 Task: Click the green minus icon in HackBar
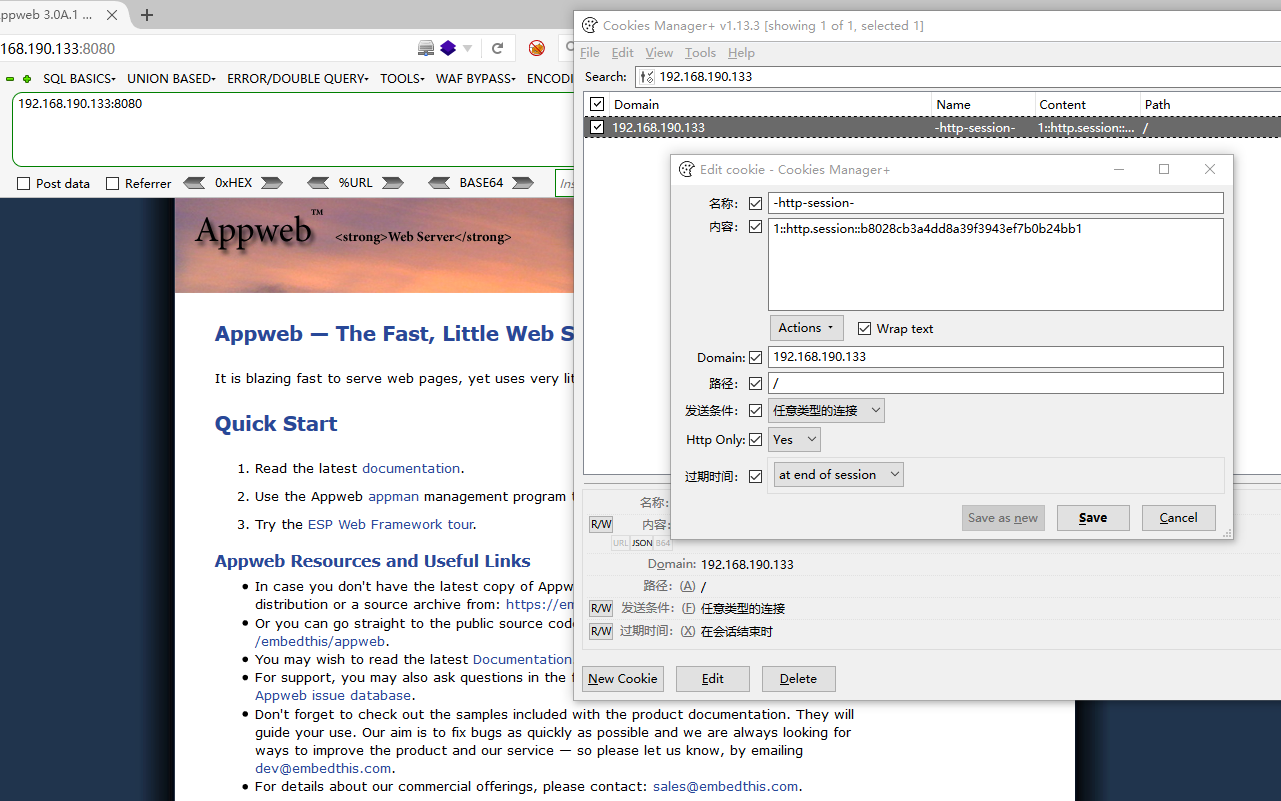[x=10, y=79]
